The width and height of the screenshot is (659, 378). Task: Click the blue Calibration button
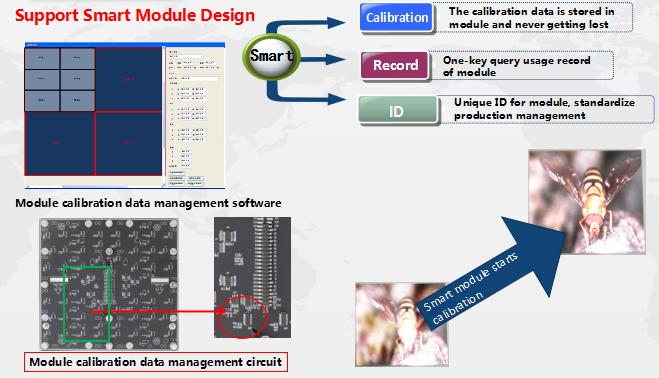(x=396, y=18)
